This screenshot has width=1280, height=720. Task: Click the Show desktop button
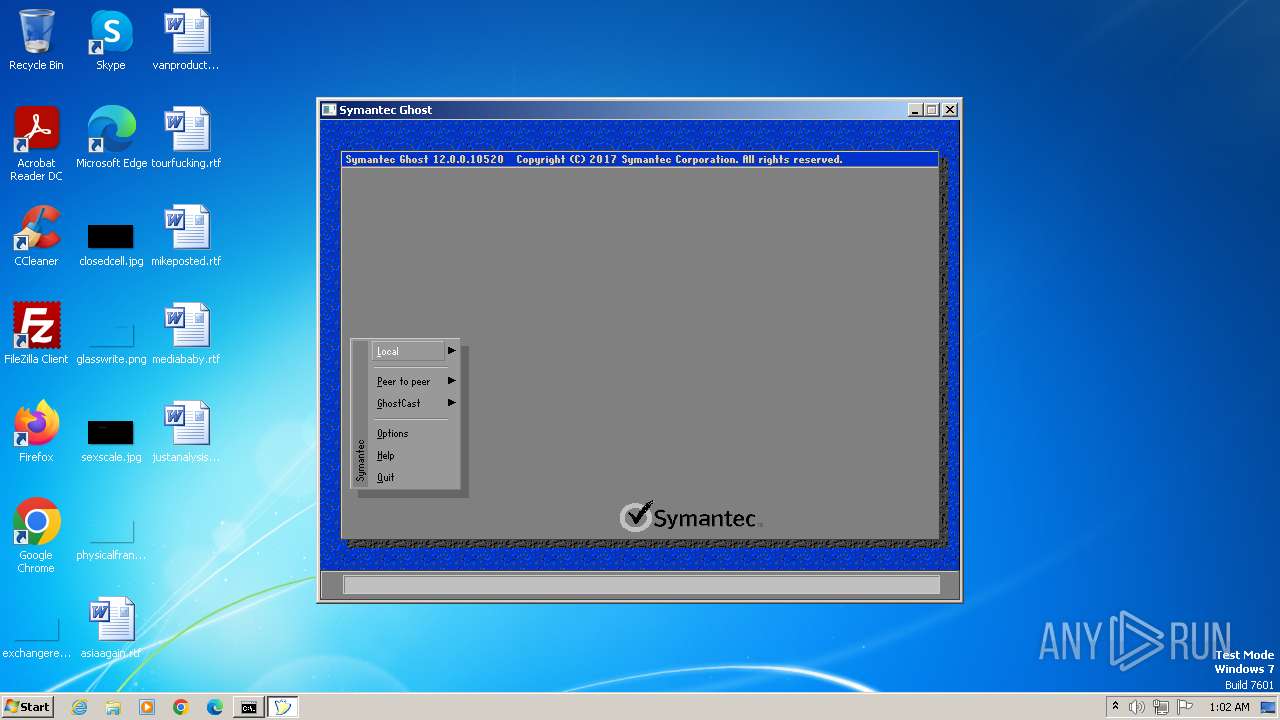coord(1268,707)
